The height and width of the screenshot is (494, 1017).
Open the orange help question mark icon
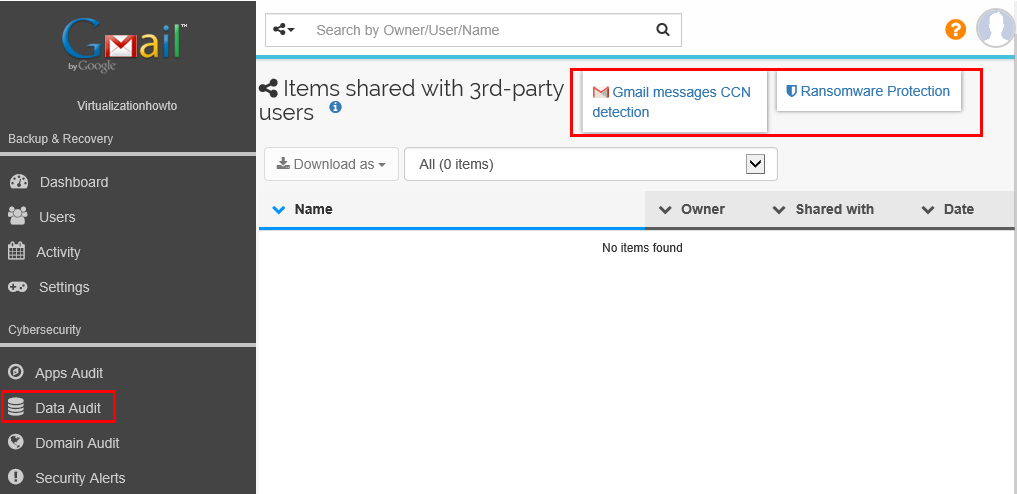coord(955,29)
